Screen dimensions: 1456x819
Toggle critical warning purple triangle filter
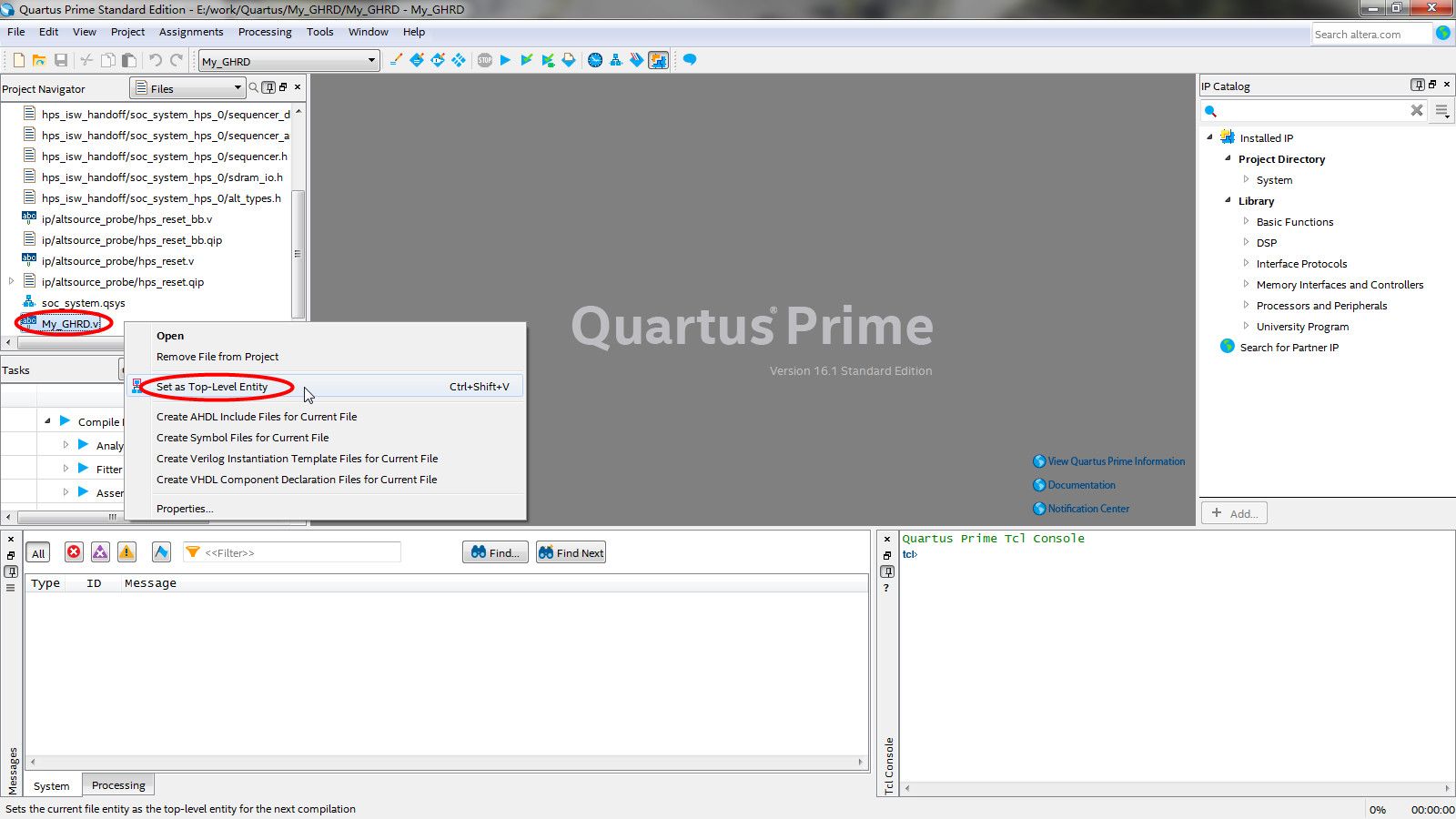[x=100, y=552]
